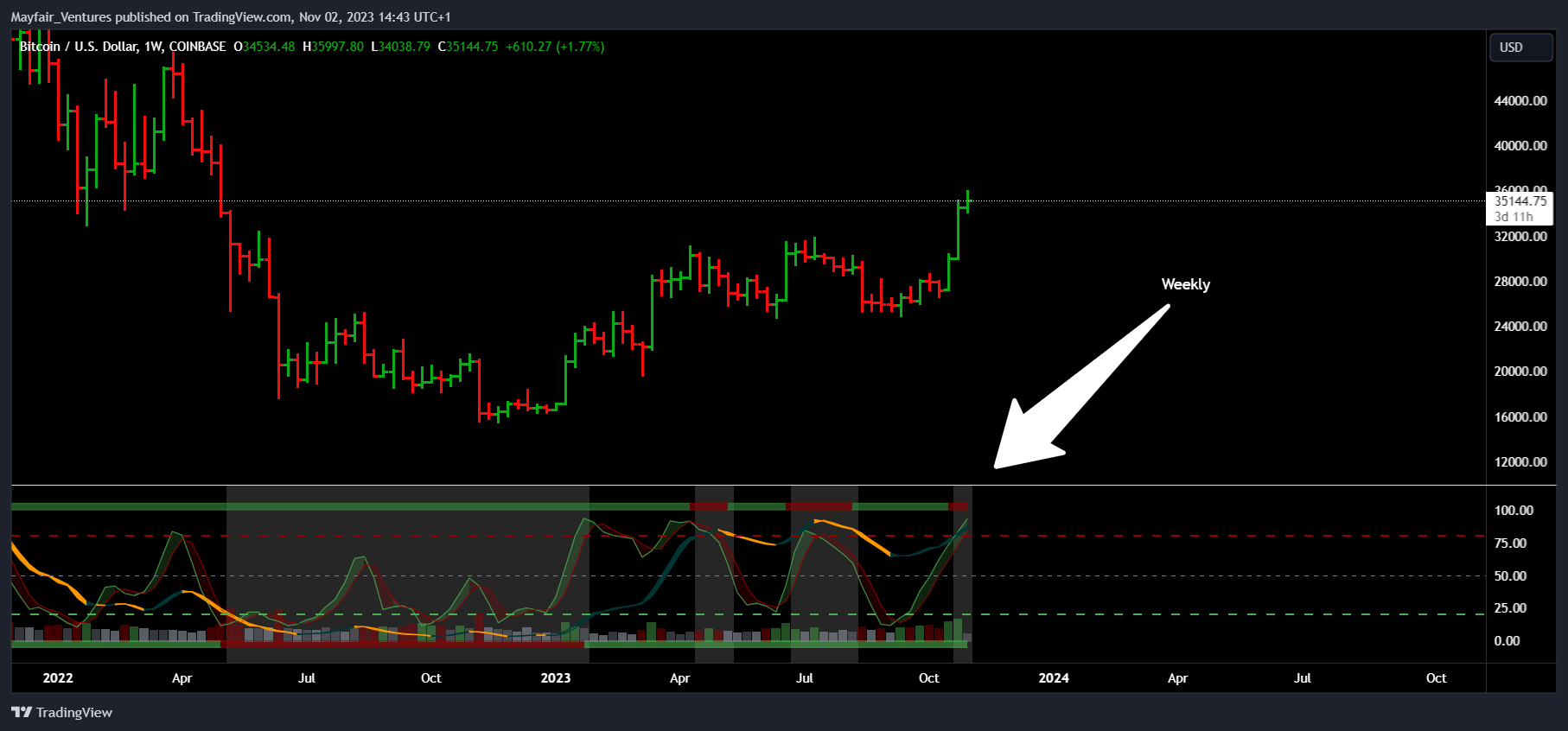Click the 12000.00 price axis label
The height and width of the screenshot is (731, 1568).
[x=1520, y=462]
